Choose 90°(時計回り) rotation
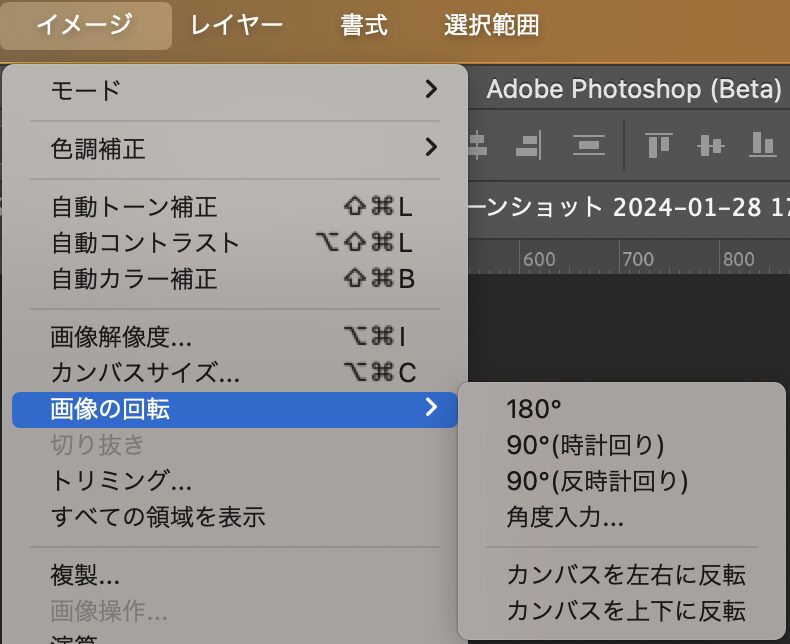 point(585,445)
